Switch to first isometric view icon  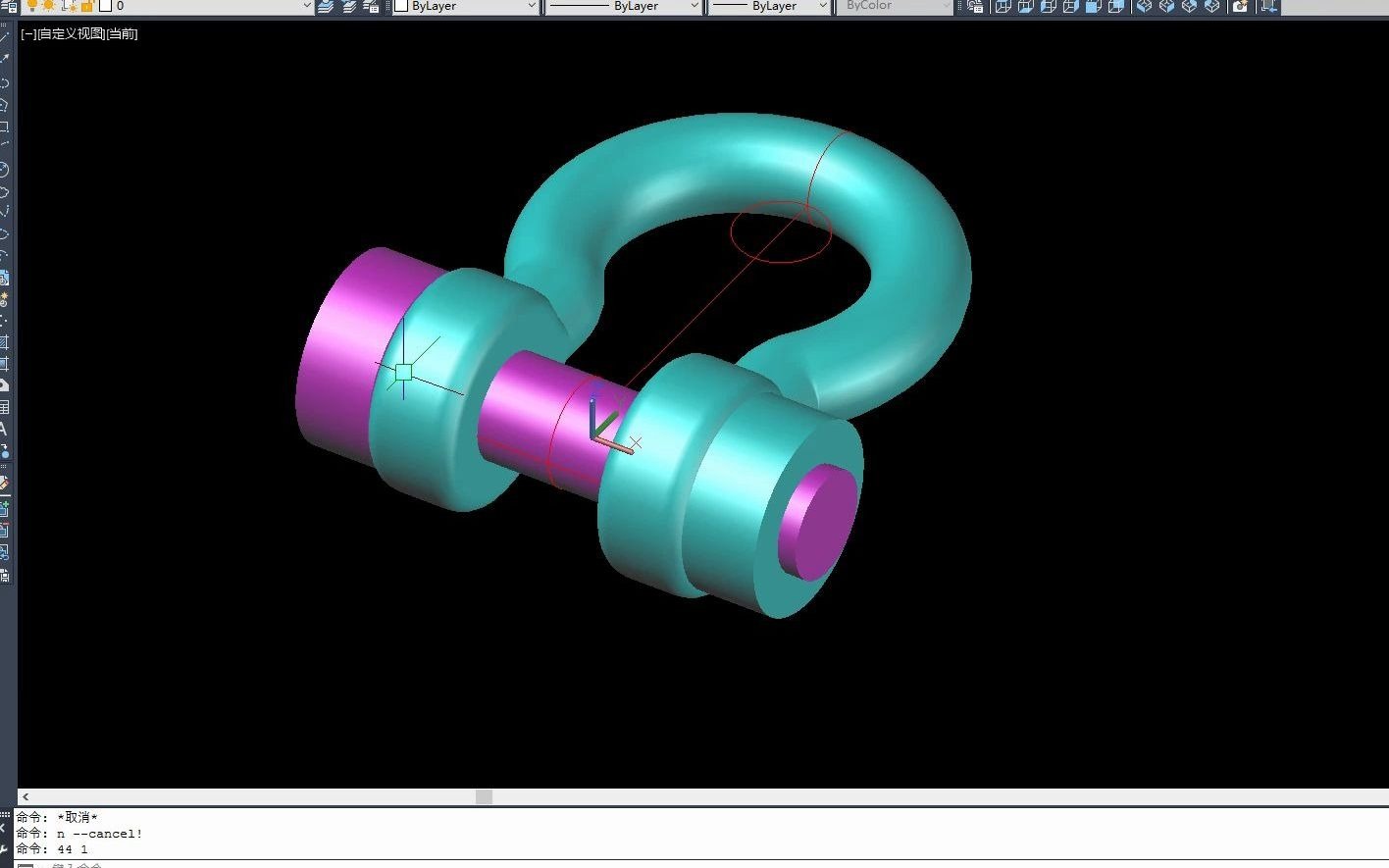pyautogui.click(x=1144, y=6)
